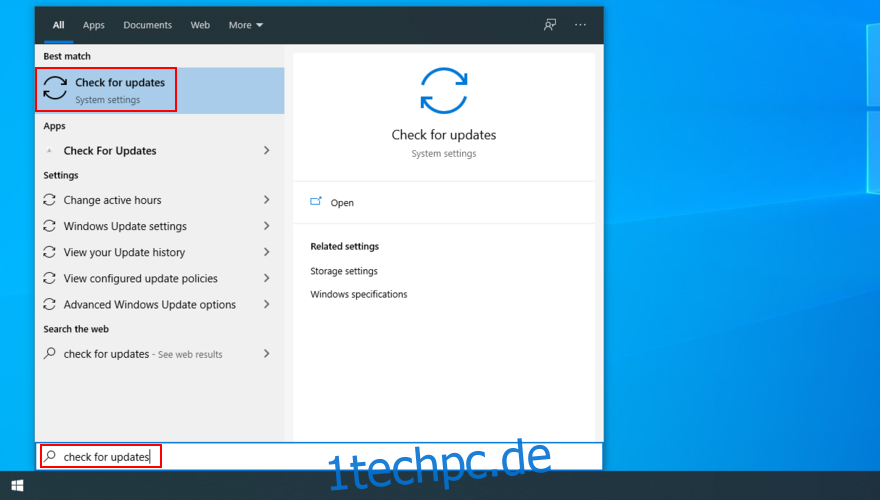Click the Open icon in the preview pane

coord(316,201)
